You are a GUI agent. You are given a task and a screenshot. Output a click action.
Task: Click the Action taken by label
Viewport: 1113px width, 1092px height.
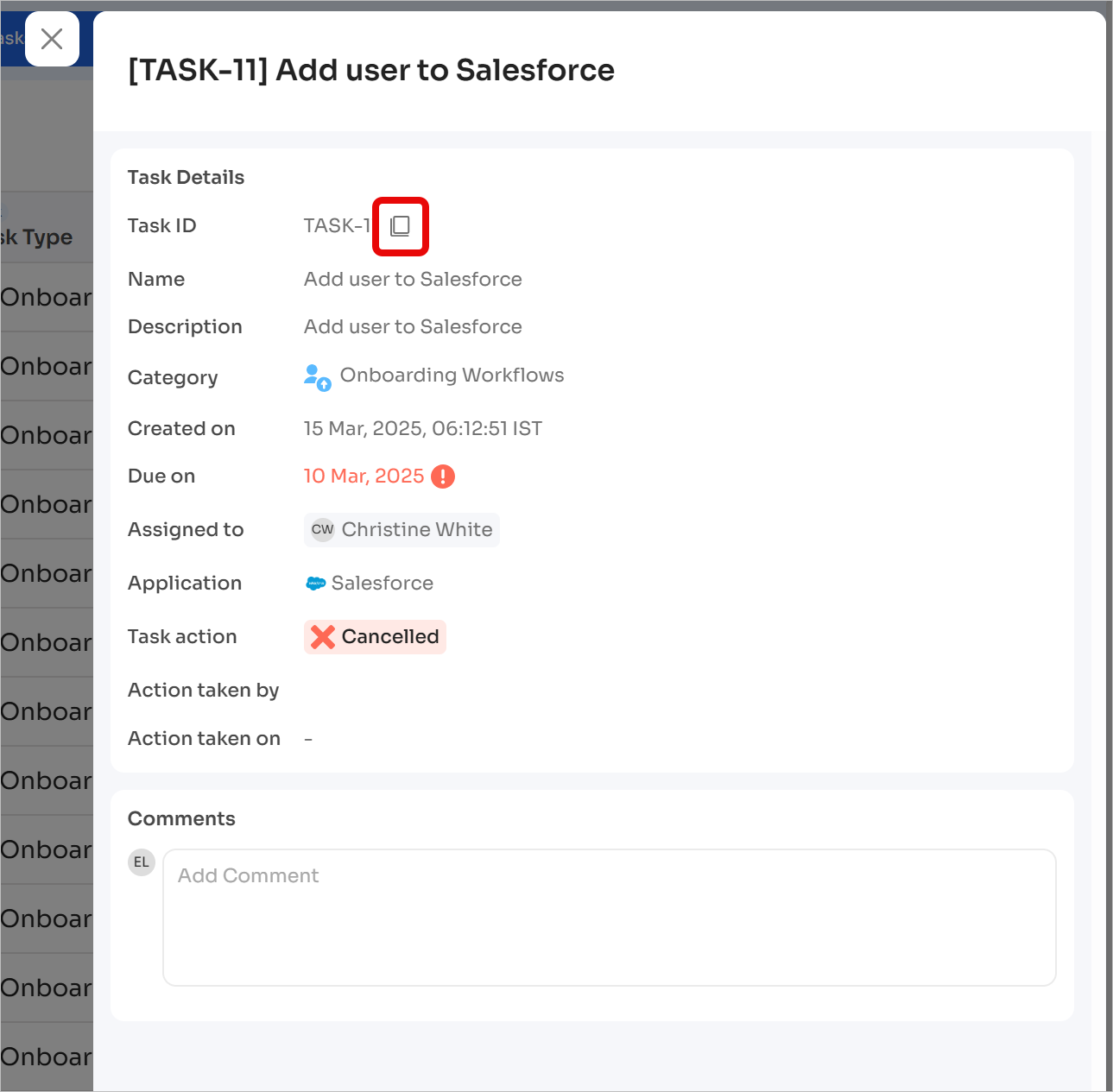(204, 691)
